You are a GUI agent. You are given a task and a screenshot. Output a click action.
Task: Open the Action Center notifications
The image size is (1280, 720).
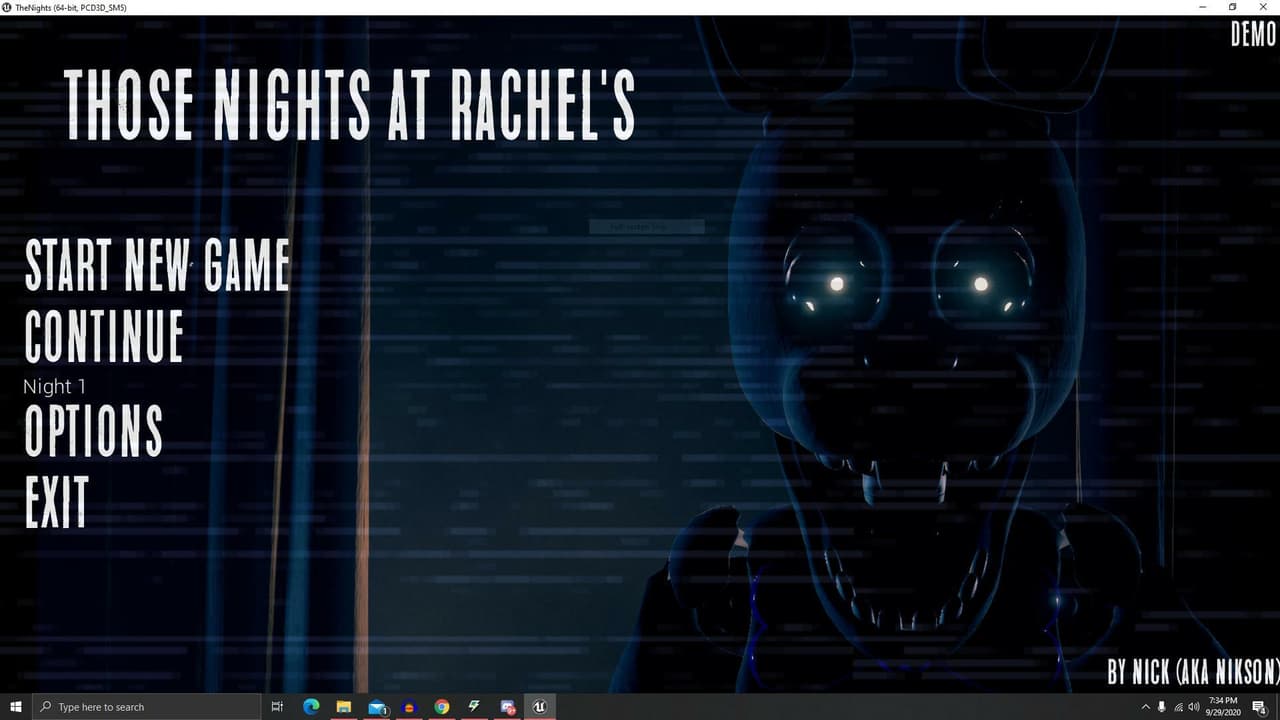point(1260,707)
